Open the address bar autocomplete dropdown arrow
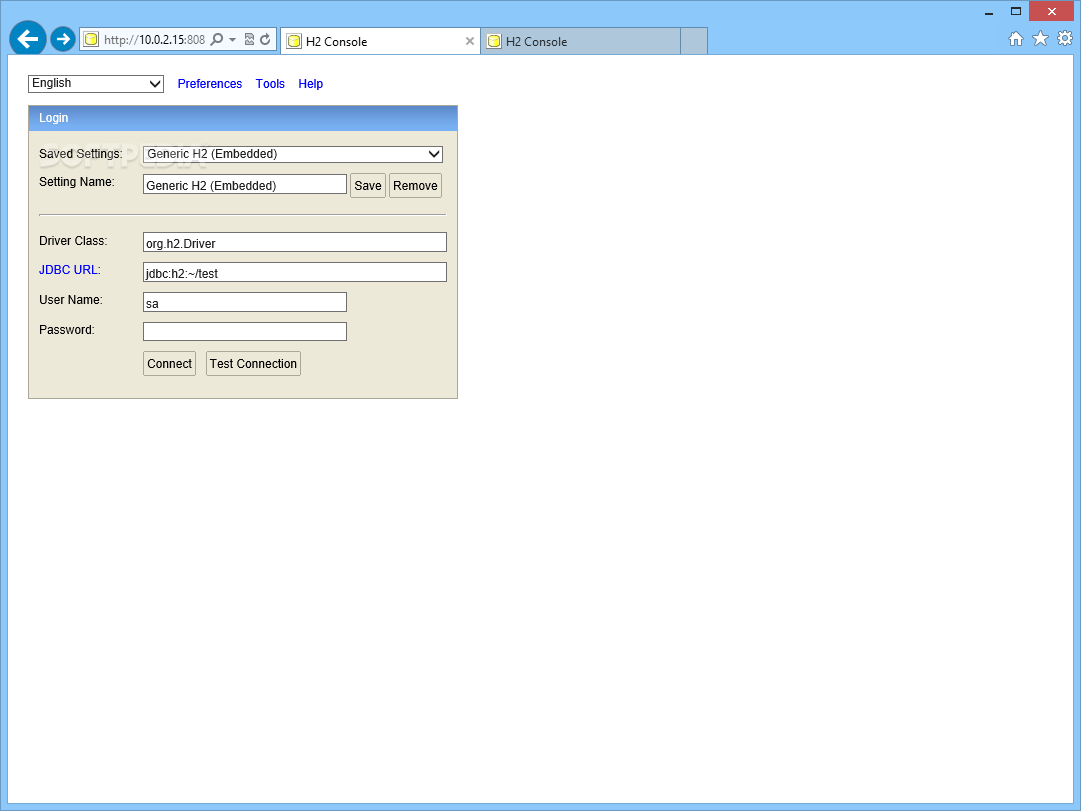Image resolution: width=1081 pixels, height=811 pixels. pyautogui.click(x=232, y=40)
